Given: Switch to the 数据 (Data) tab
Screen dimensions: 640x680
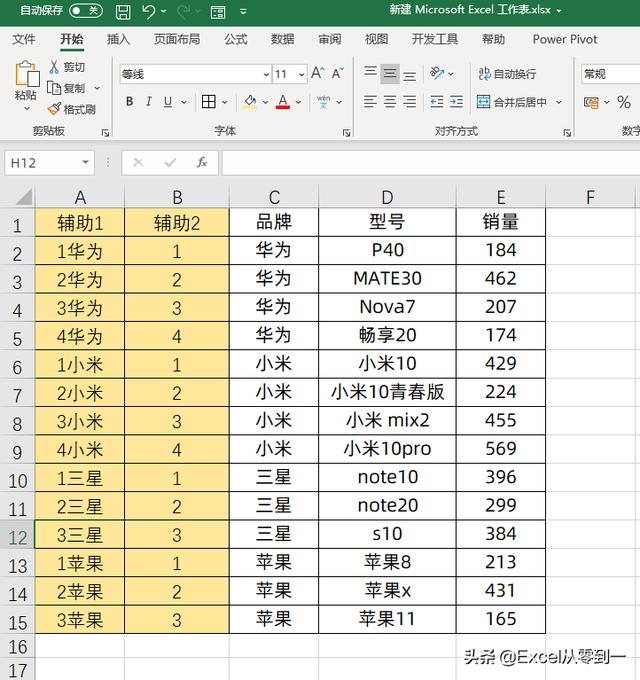Looking at the screenshot, I should click(283, 39).
